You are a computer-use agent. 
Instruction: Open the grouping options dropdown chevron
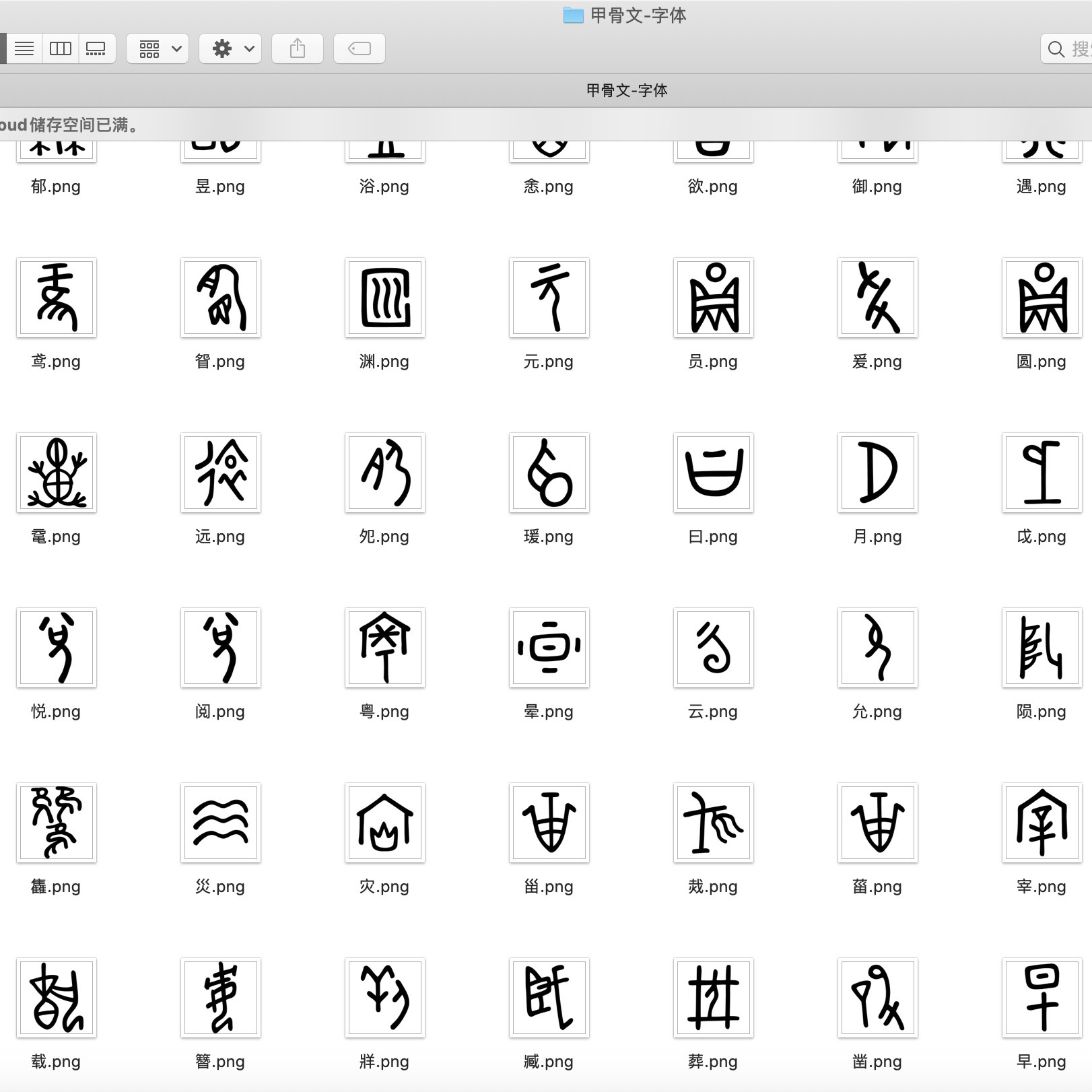pos(176,48)
